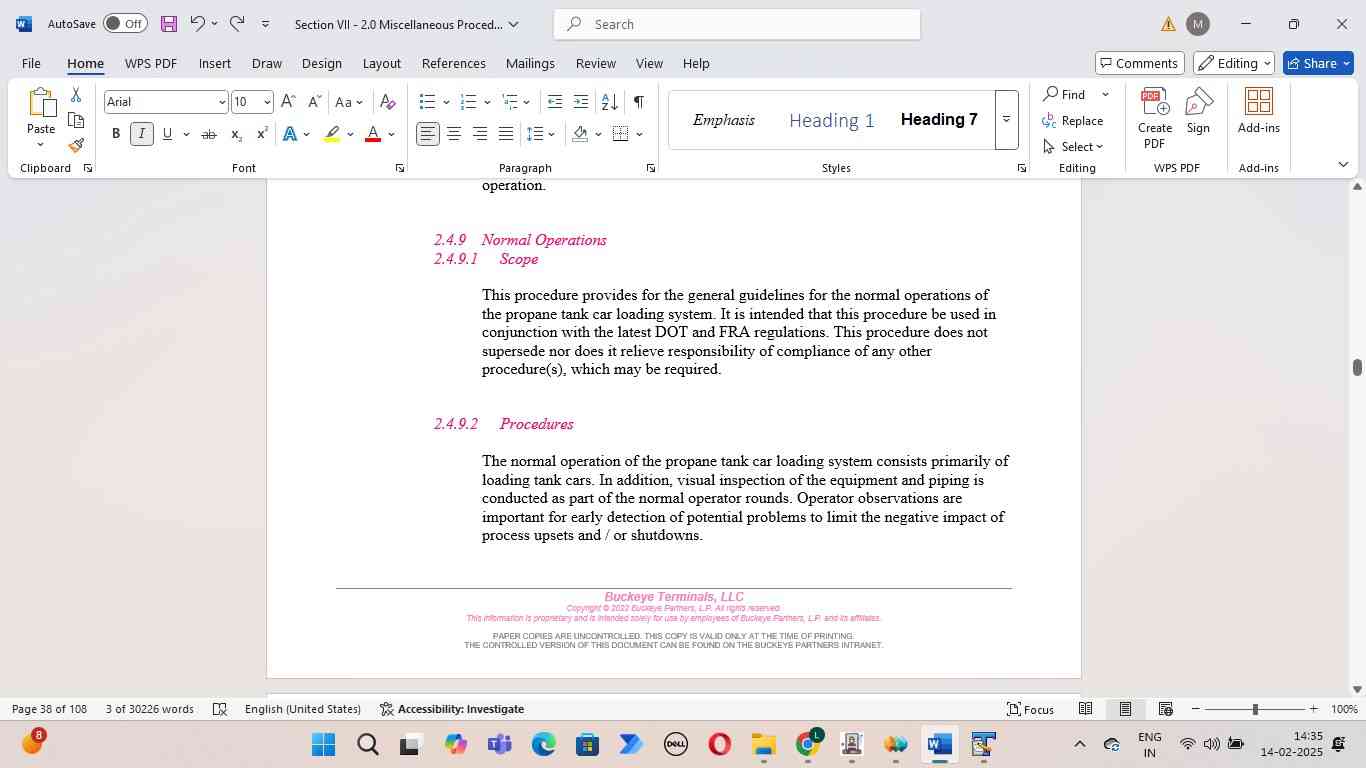Viewport: 1366px width, 768px height.
Task: Click the Search box in title bar
Action: click(737, 24)
